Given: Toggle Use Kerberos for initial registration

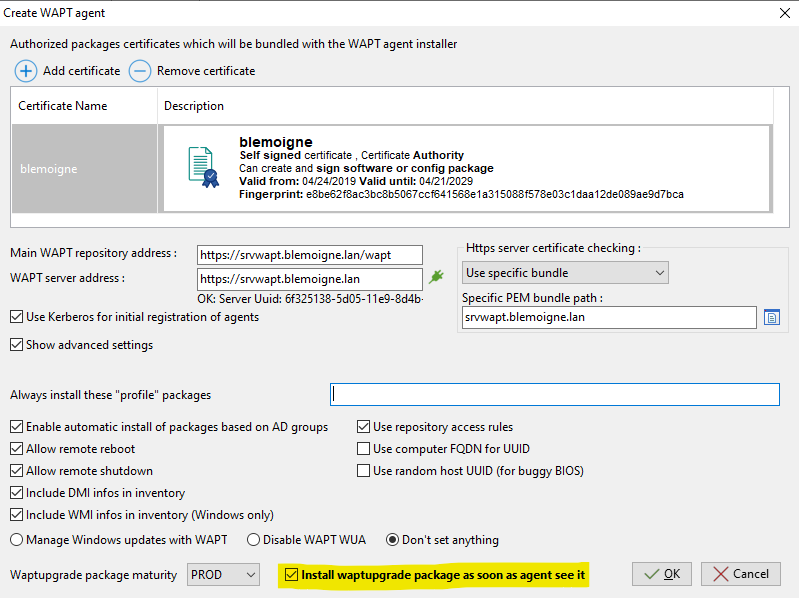Looking at the screenshot, I should click(16, 317).
